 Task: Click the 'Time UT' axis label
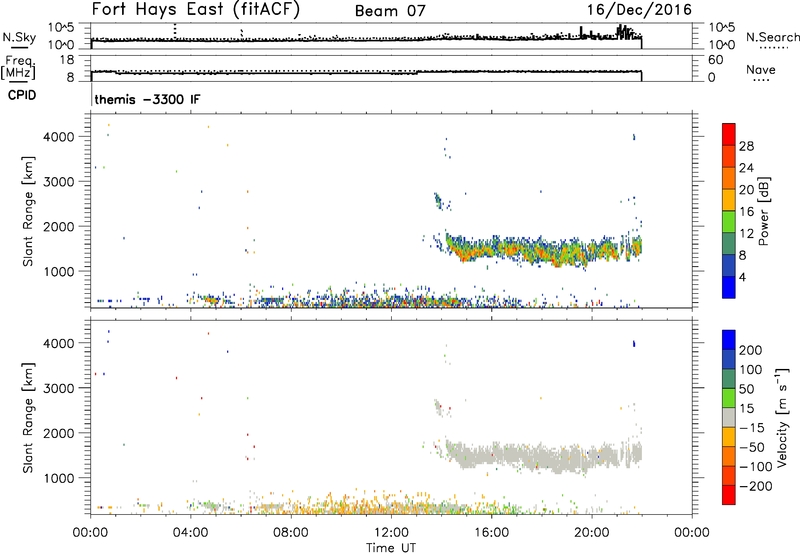click(x=391, y=548)
